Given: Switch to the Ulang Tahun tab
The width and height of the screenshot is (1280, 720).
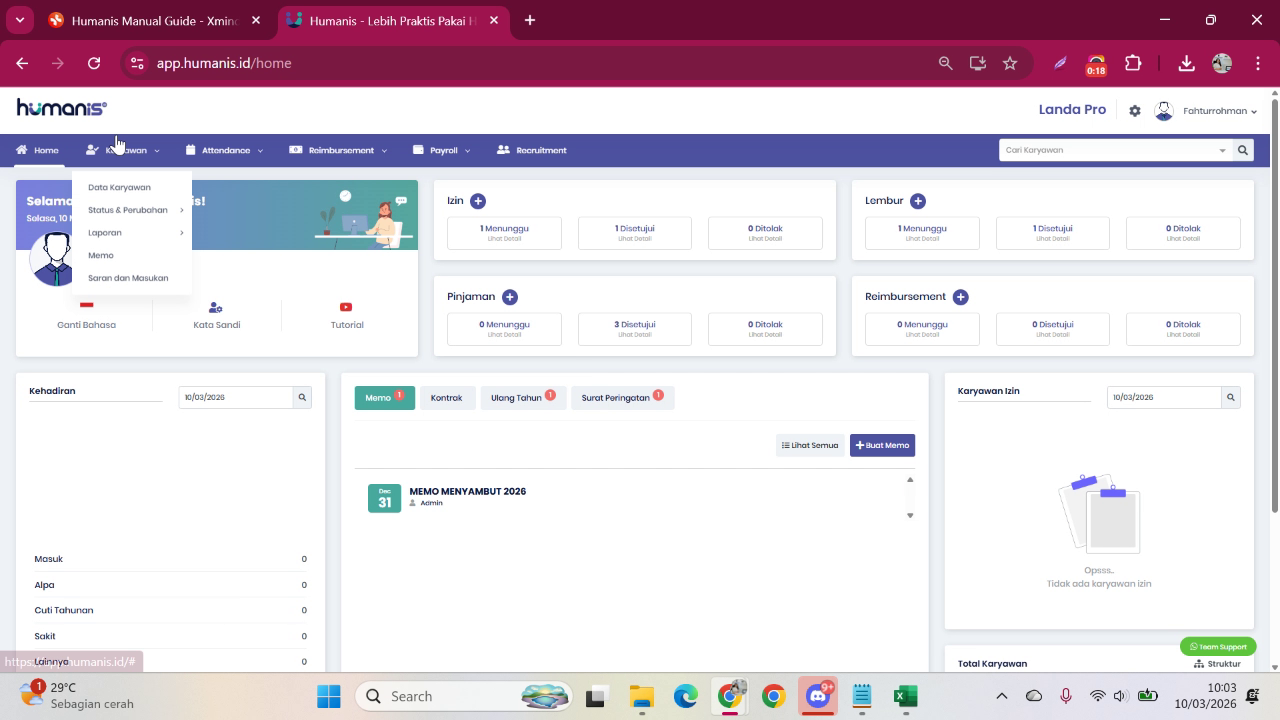Looking at the screenshot, I should coord(522,398).
